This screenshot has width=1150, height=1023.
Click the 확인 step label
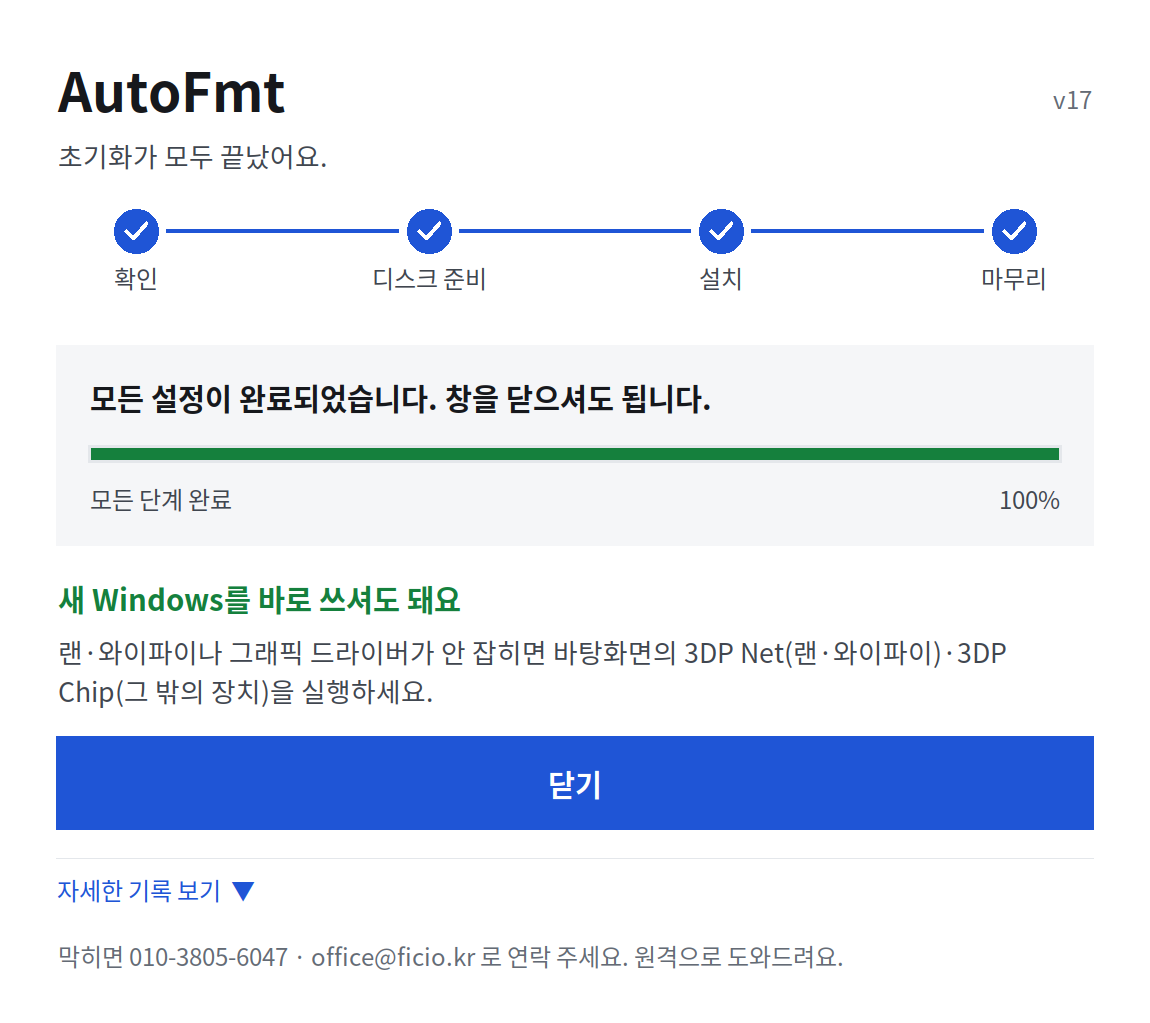click(x=136, y=279)
